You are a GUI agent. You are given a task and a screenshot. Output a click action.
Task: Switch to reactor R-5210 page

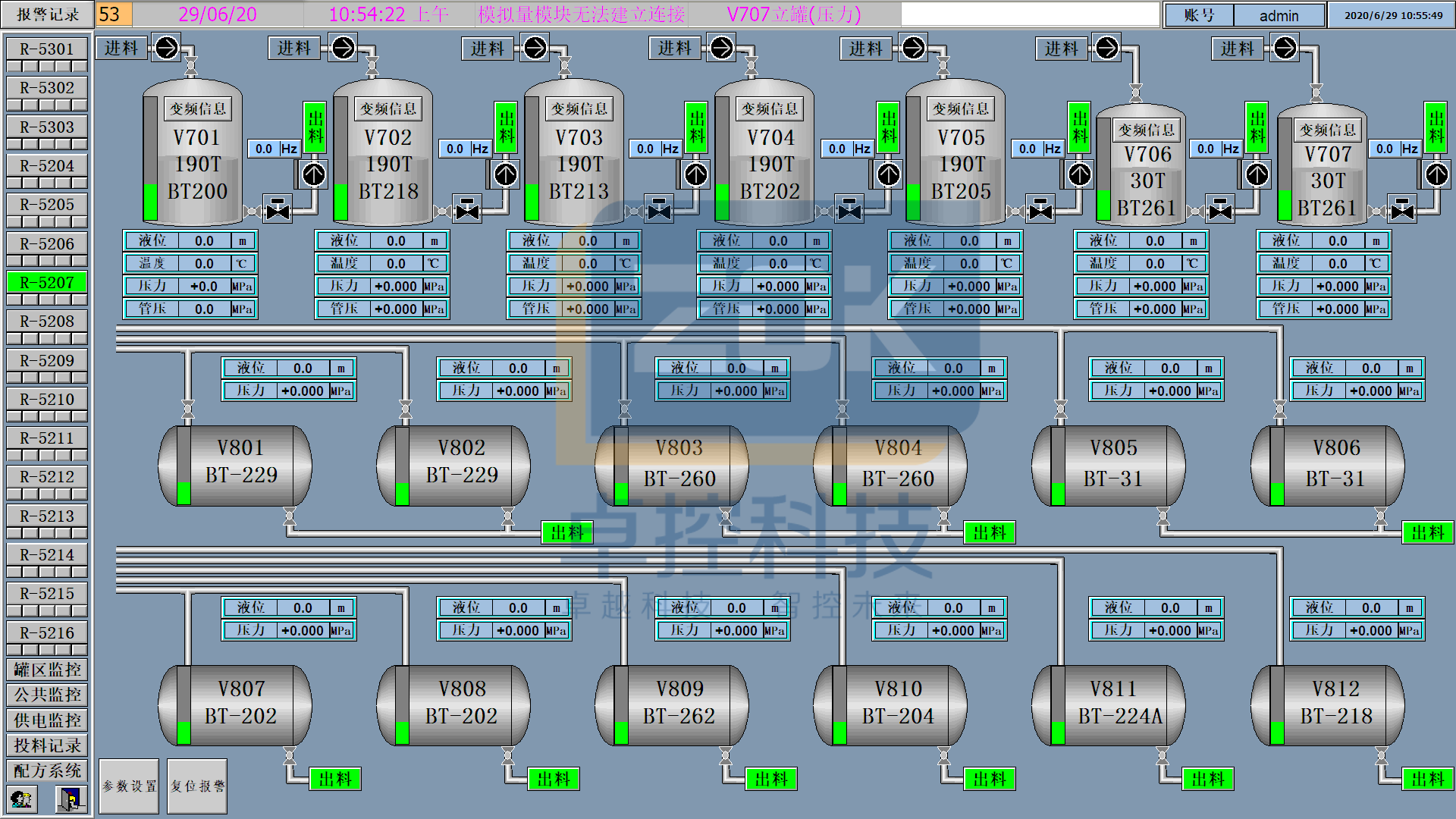pyautogui.click(x=47, y=399)
